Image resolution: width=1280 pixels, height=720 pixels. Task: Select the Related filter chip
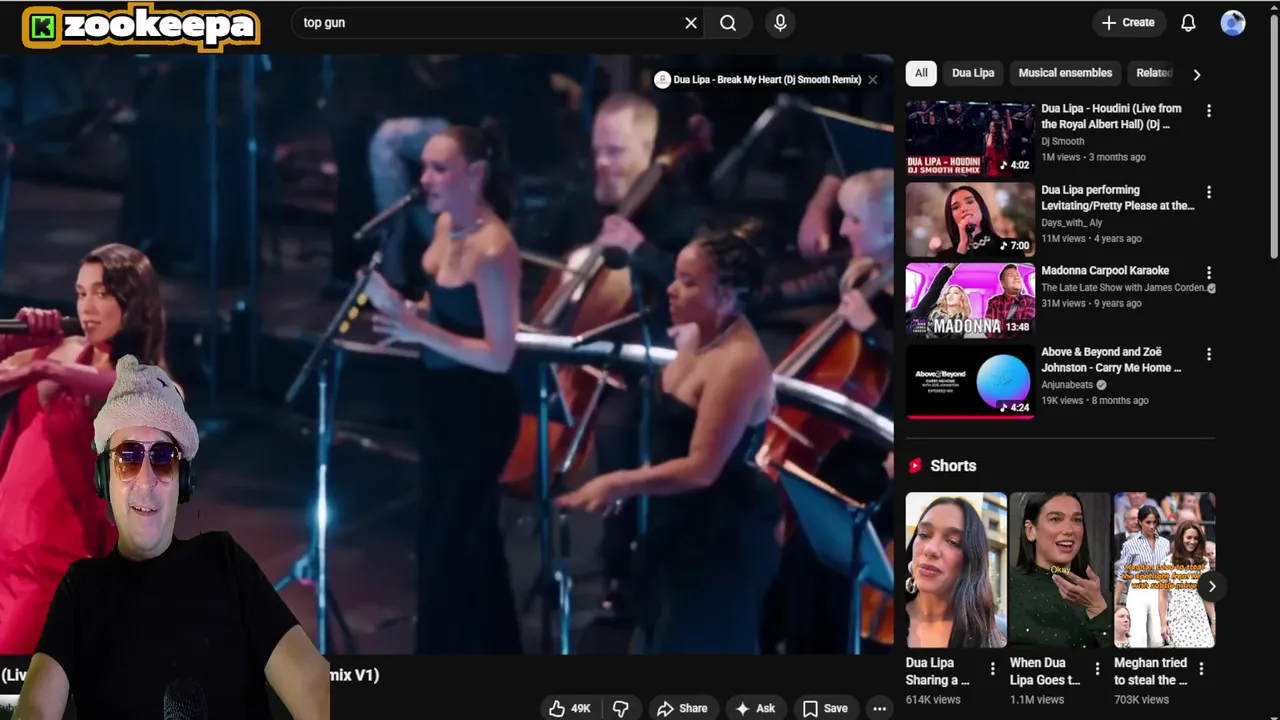click(x=1152, y=73)
